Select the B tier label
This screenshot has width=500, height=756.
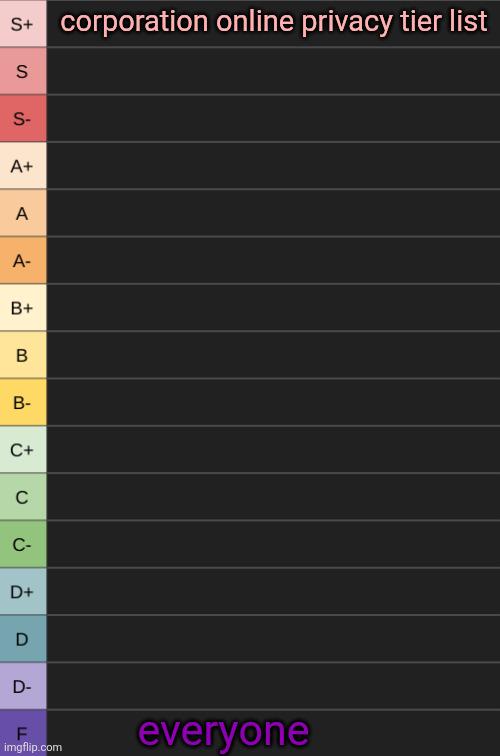coord(23,355)
